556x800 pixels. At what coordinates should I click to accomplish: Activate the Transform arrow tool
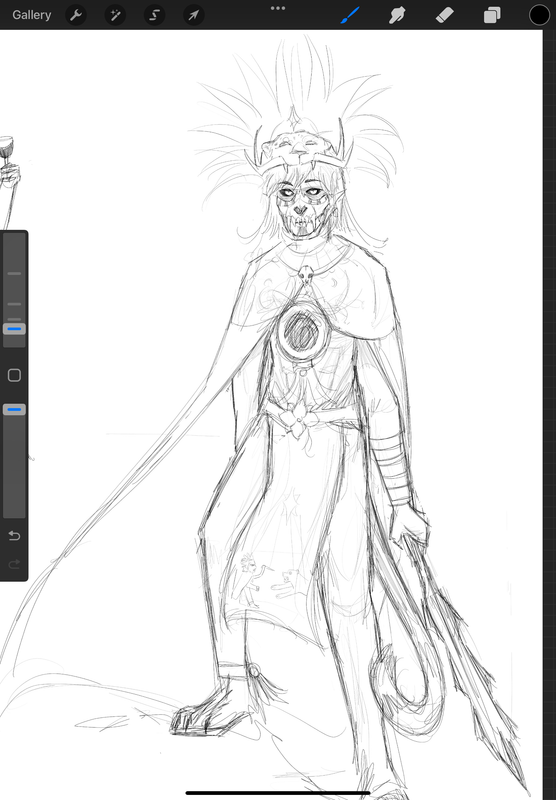pyautogui.click(x=194, y=15)
